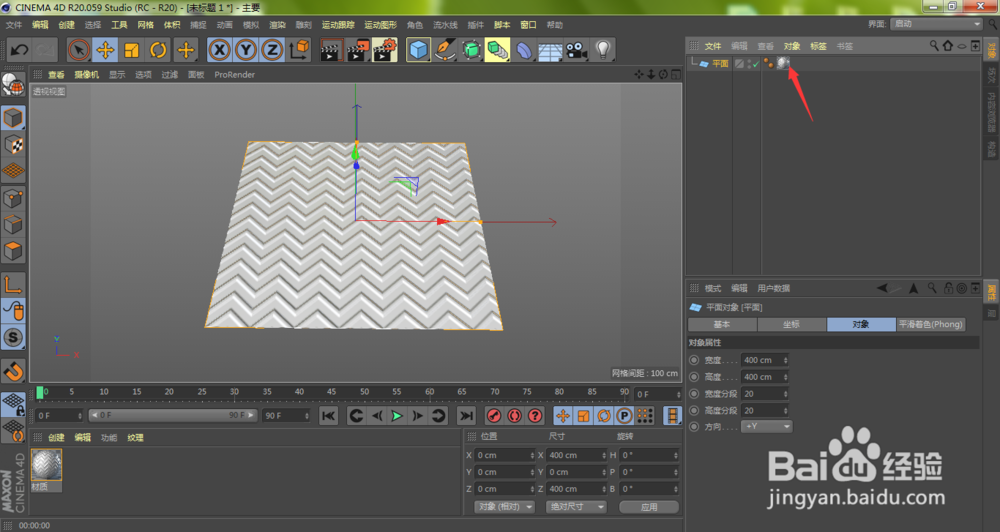Switch to texture mode checkered cube
The width and height of the screenshot is (1000, 532).
13,145
